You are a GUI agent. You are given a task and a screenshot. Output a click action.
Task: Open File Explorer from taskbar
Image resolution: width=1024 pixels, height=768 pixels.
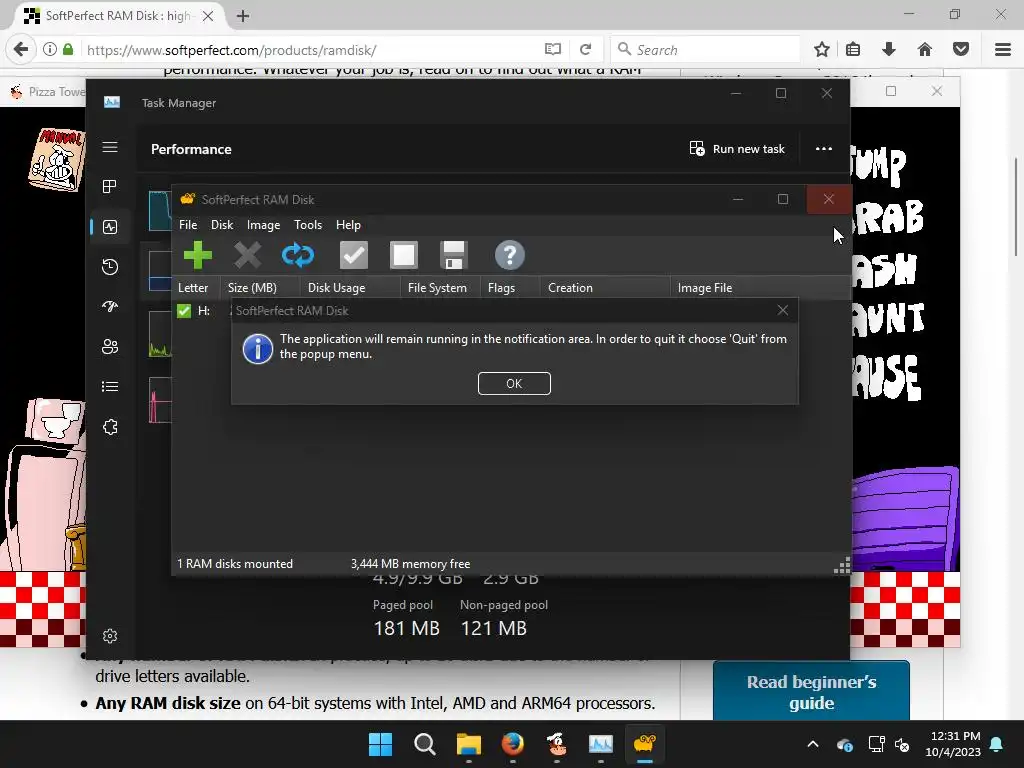[468, 744]
